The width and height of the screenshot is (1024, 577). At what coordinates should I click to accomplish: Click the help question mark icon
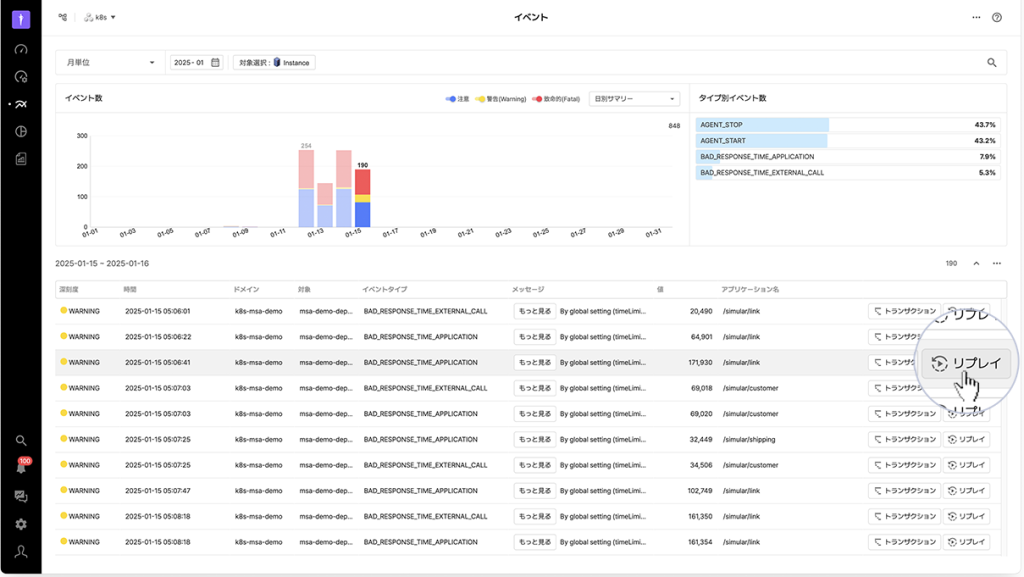pos(996,17)
